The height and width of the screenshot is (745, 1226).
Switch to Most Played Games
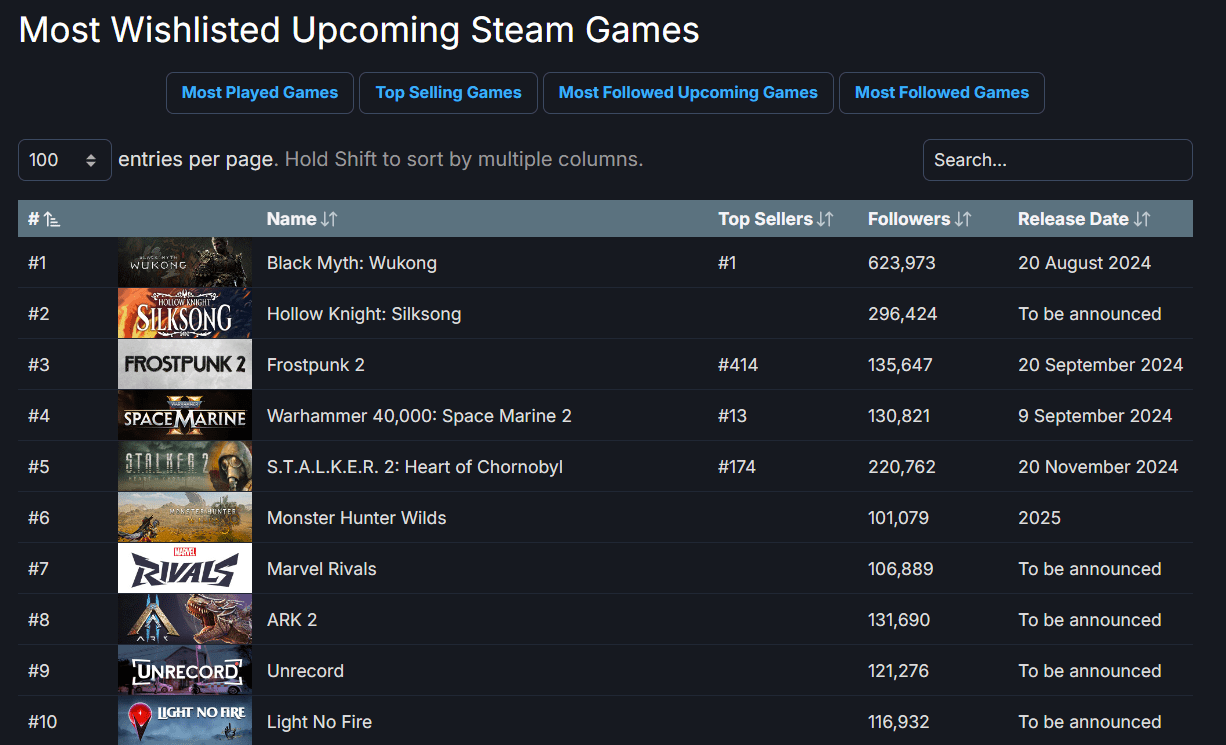tap(260, 93)
